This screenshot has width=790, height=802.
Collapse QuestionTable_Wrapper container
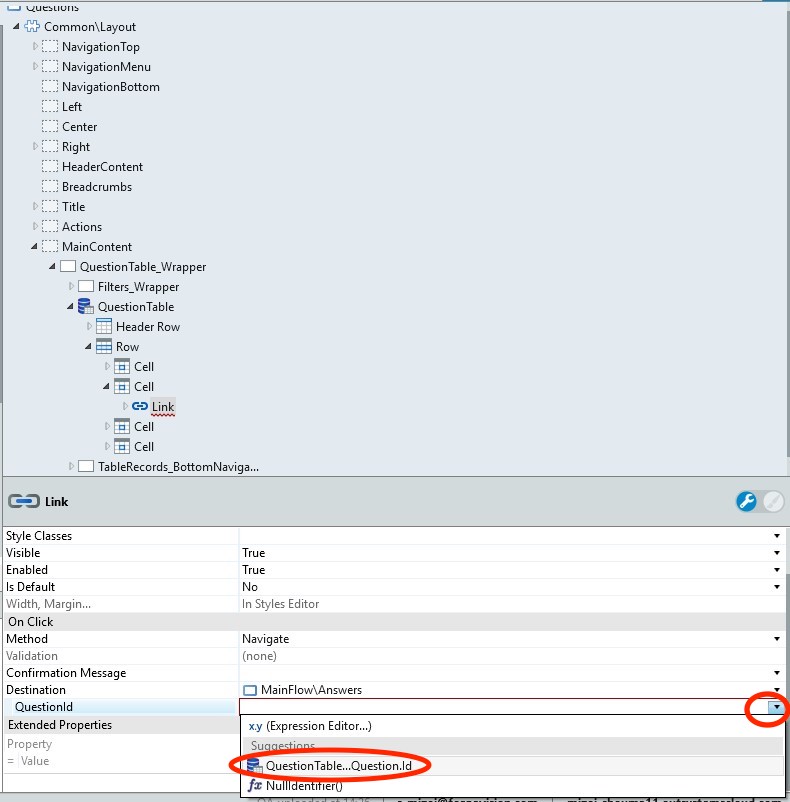click(x=52, y=266)
